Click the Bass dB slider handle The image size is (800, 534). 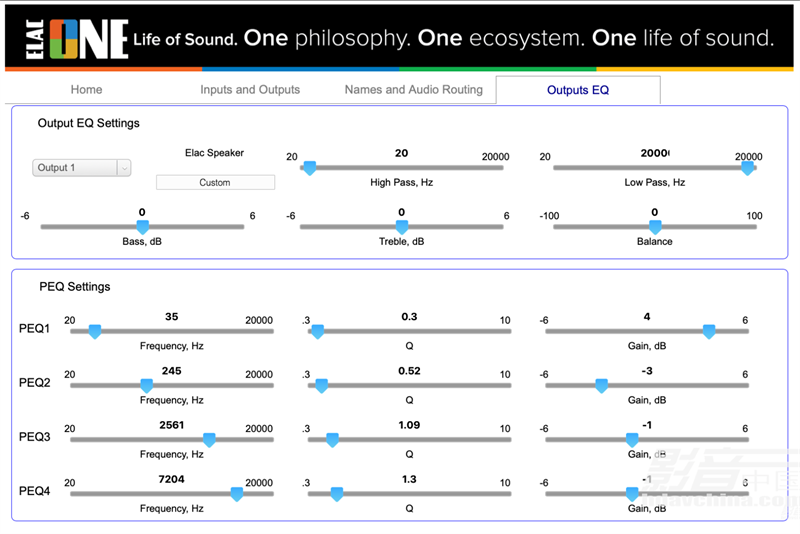[x=143, y=227]
